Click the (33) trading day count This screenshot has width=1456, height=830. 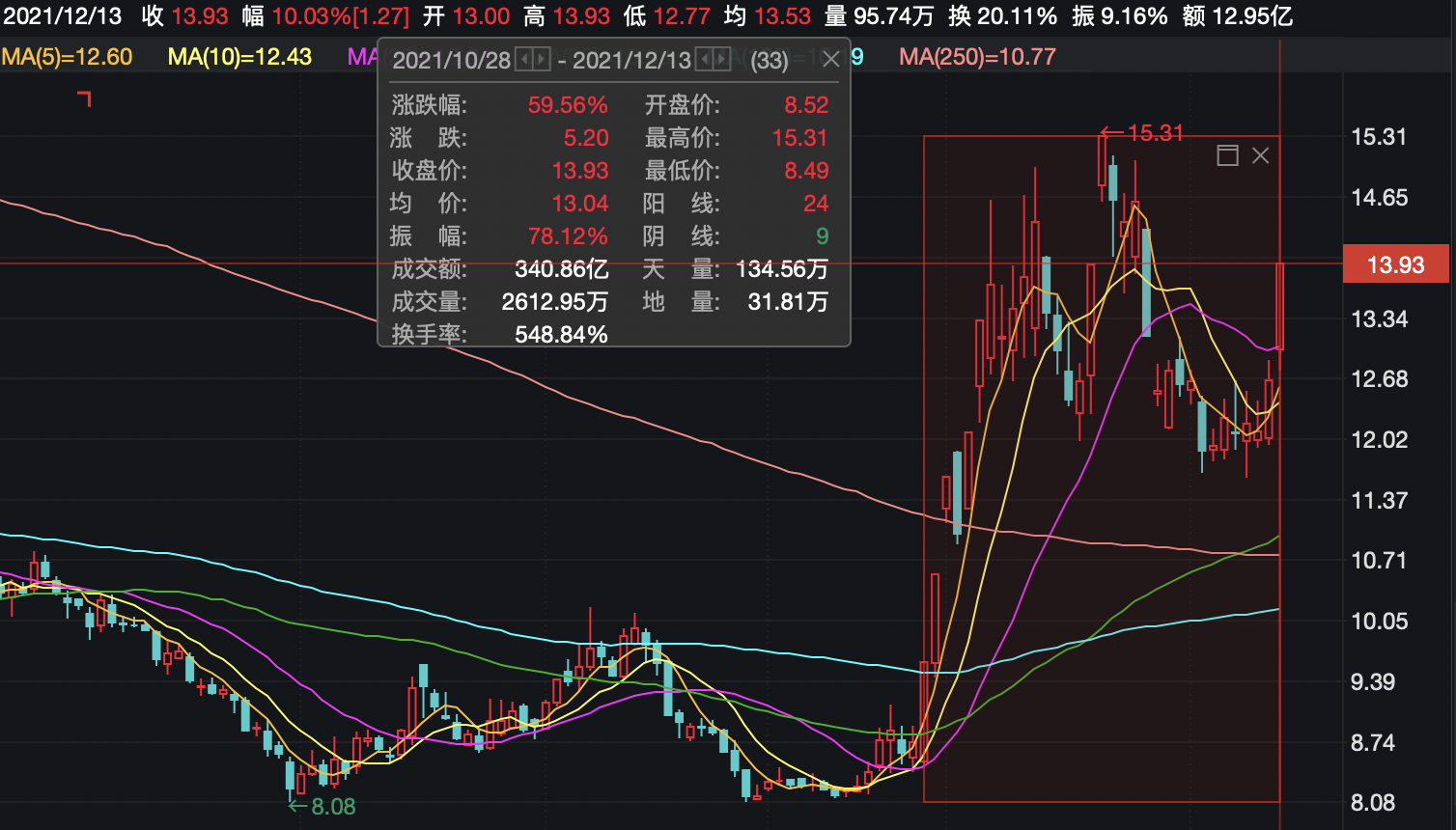click(770, 61)
